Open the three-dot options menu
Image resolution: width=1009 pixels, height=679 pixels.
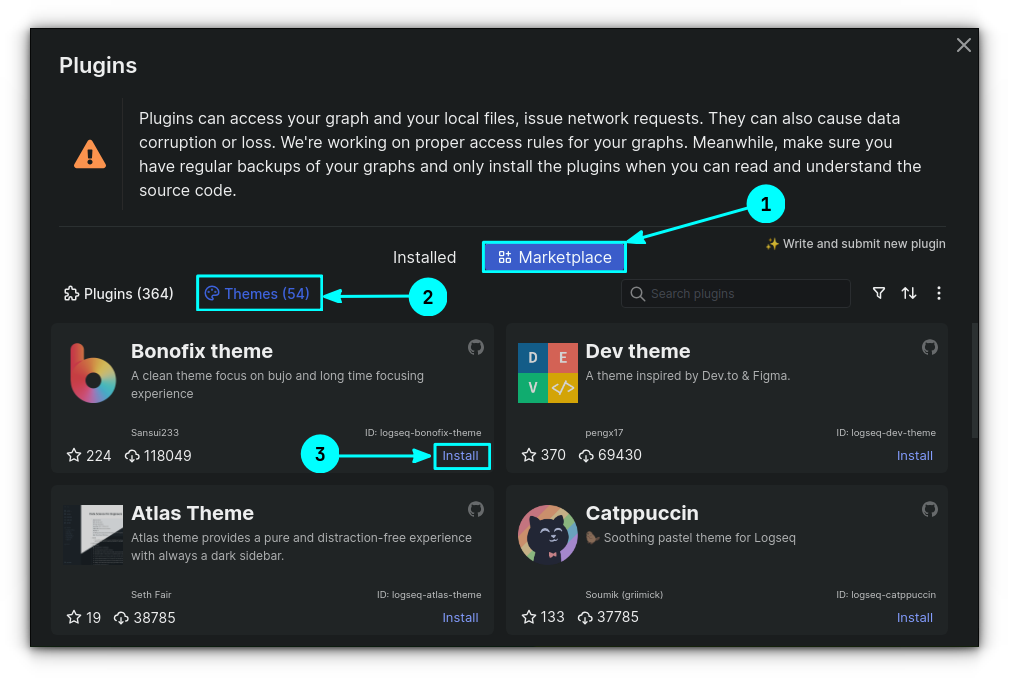939,293
